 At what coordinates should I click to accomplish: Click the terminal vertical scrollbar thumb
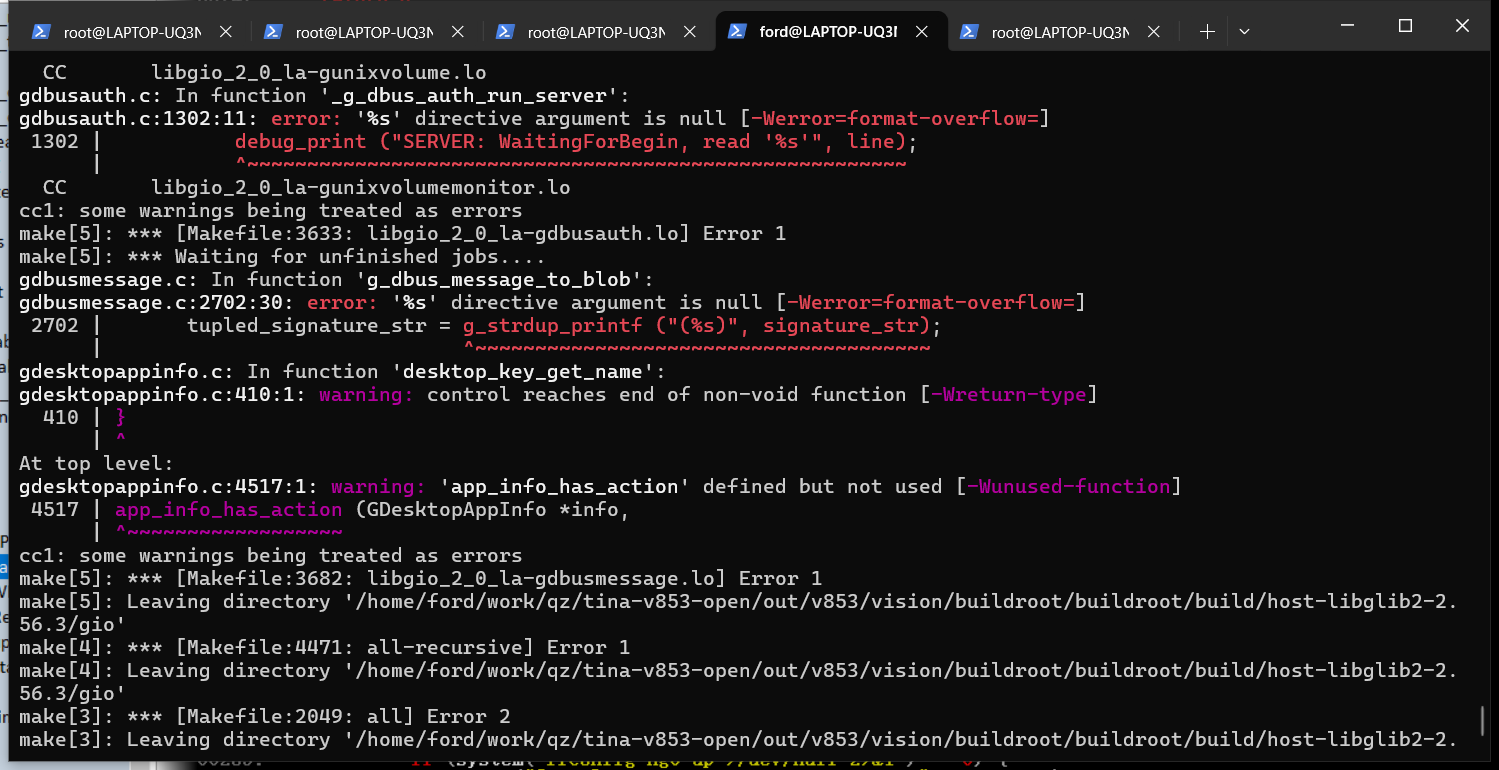coord(1483,720)
